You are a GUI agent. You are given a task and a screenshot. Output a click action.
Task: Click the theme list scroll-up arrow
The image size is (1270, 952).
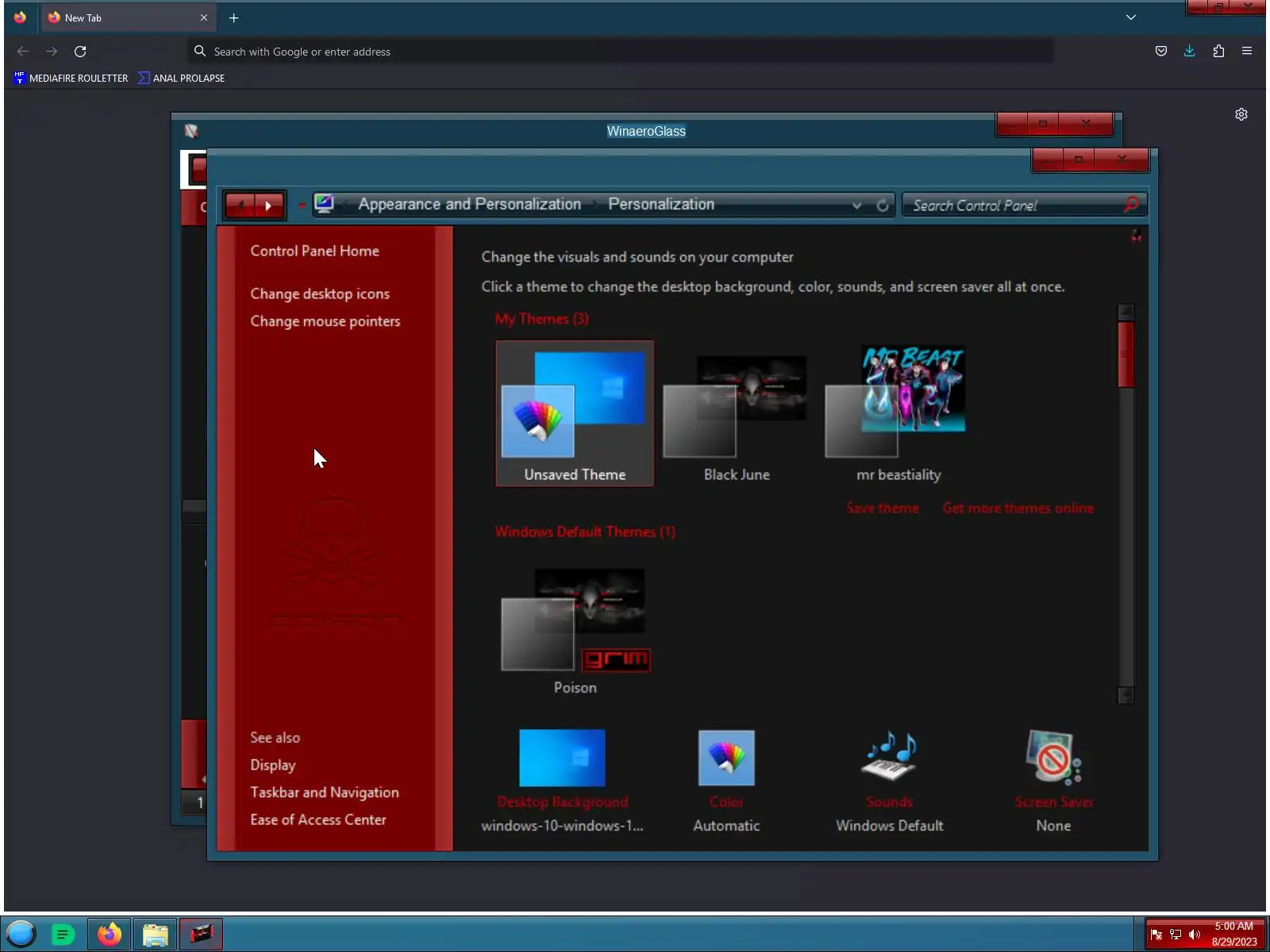click(1126, 313)
